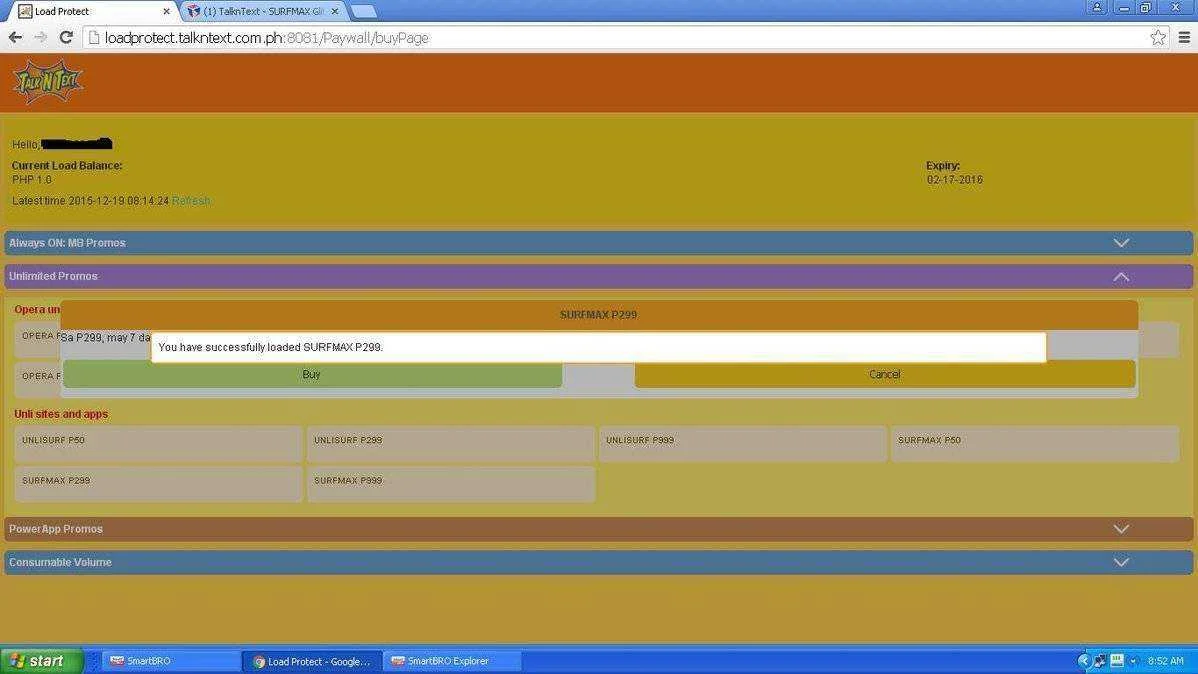Click the SURFMAX P299 dialog header
Image resolution: width=1198 pixels, height=674 pixels.
pyautogui.click(x=599, y=315)
